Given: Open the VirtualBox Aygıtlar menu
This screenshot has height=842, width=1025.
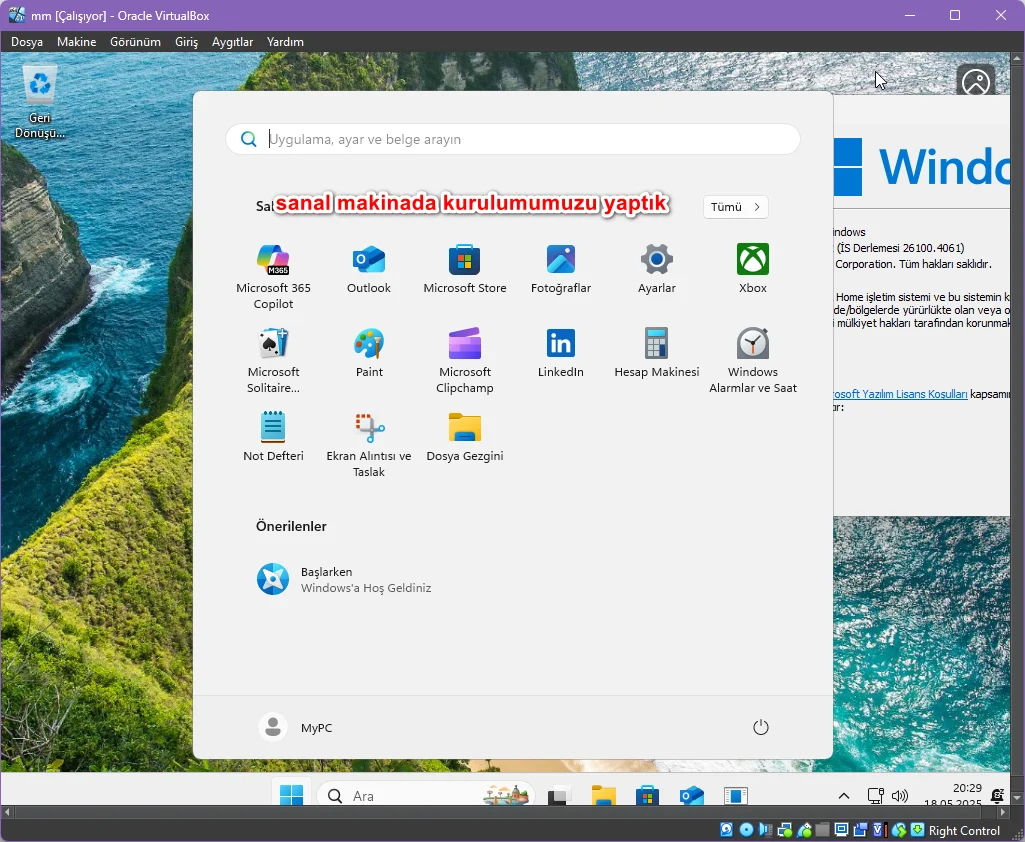Looking at the screenshot, I should click(x=232, y=42).
